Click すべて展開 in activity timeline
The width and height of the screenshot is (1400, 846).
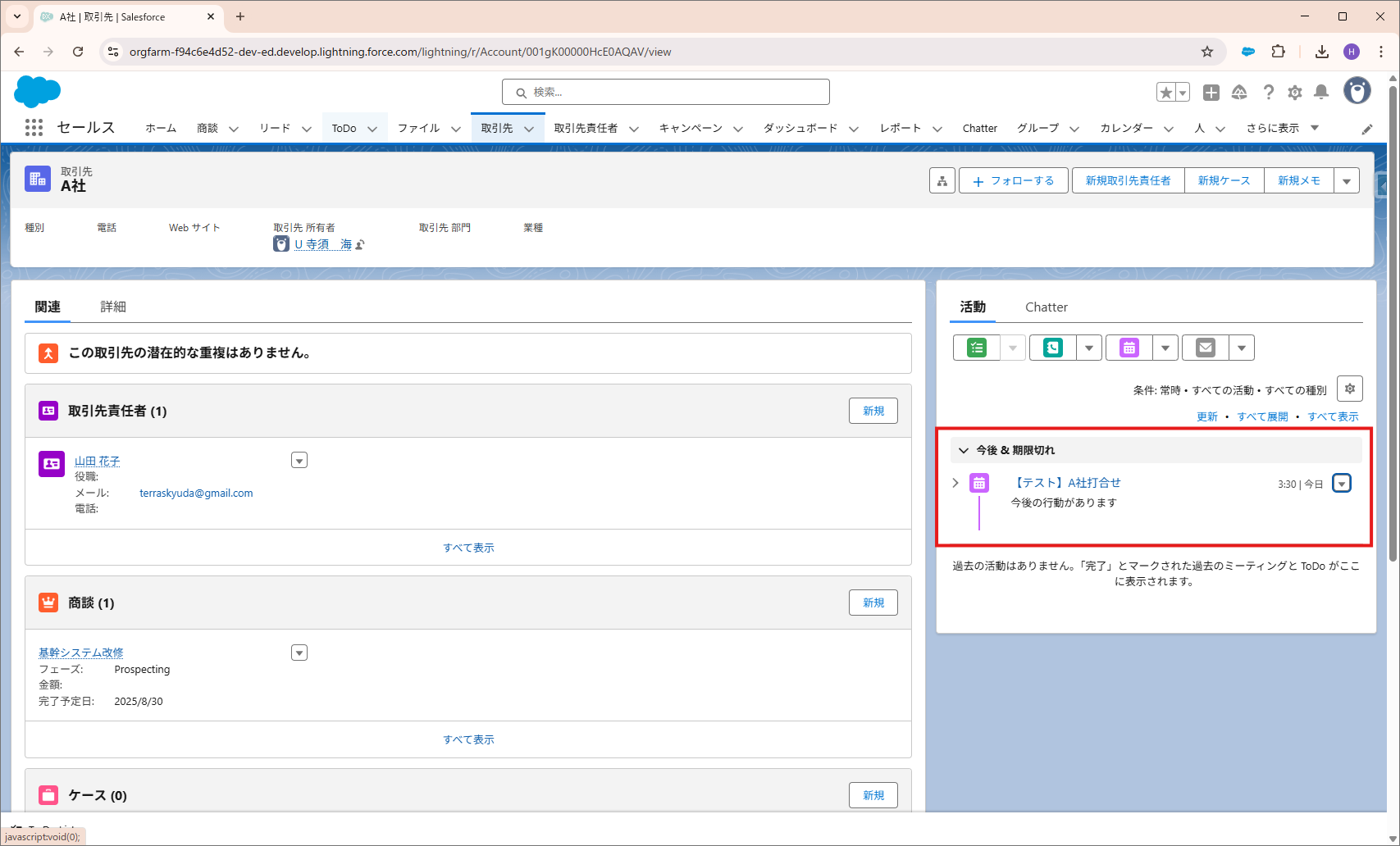[x=1263, y=416]
